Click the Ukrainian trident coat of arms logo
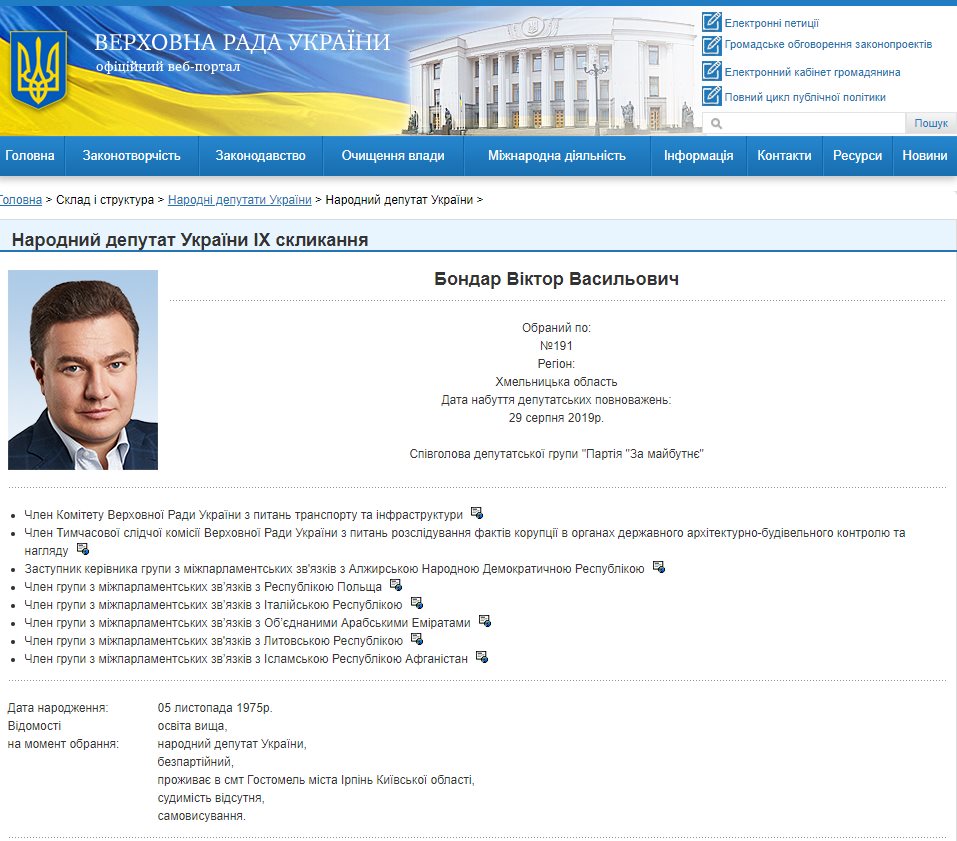Screen dimensions: 957x841 38,68
